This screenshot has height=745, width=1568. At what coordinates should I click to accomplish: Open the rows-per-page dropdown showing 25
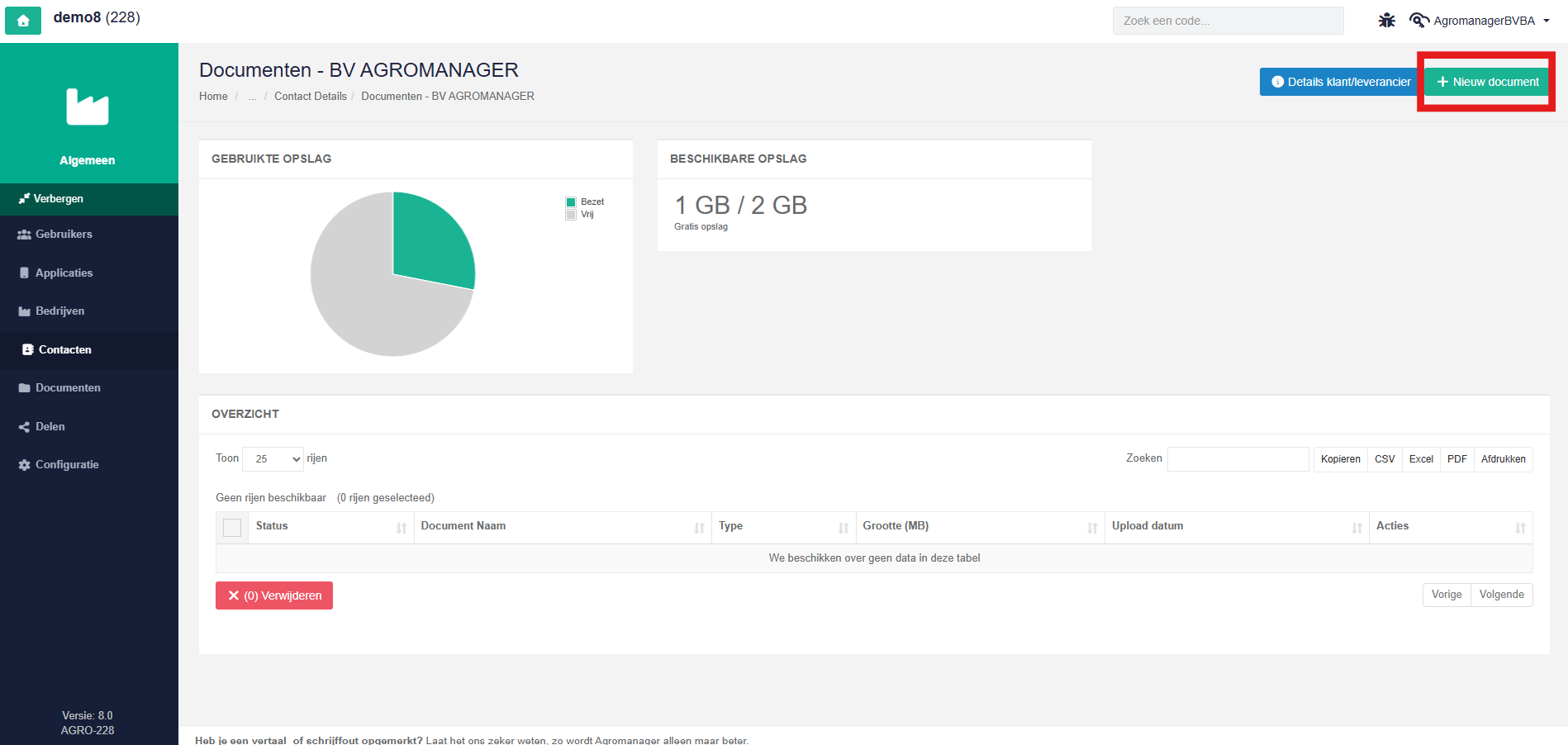point(273,458)
